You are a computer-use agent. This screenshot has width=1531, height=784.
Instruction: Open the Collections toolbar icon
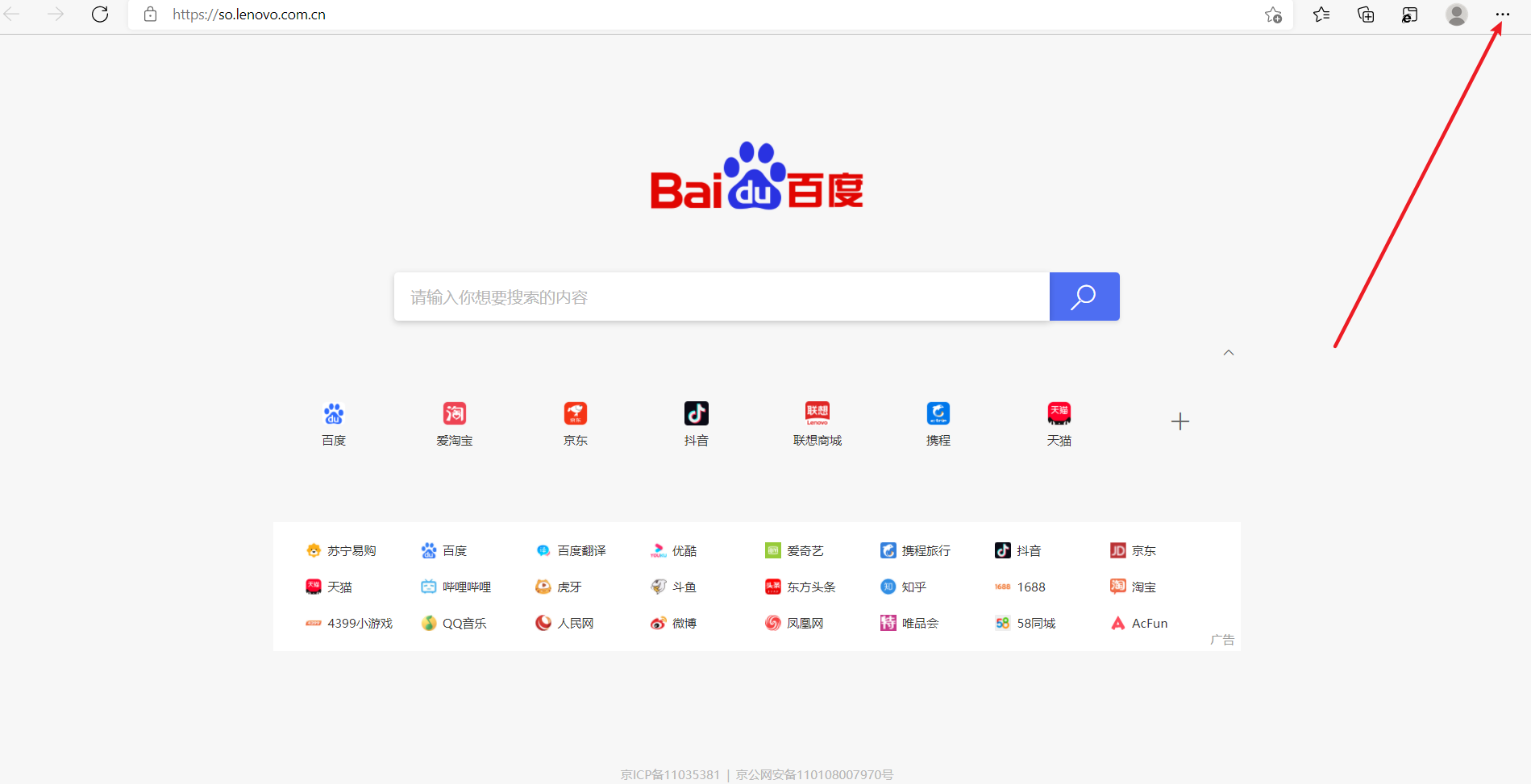[x=1366, y=15]
